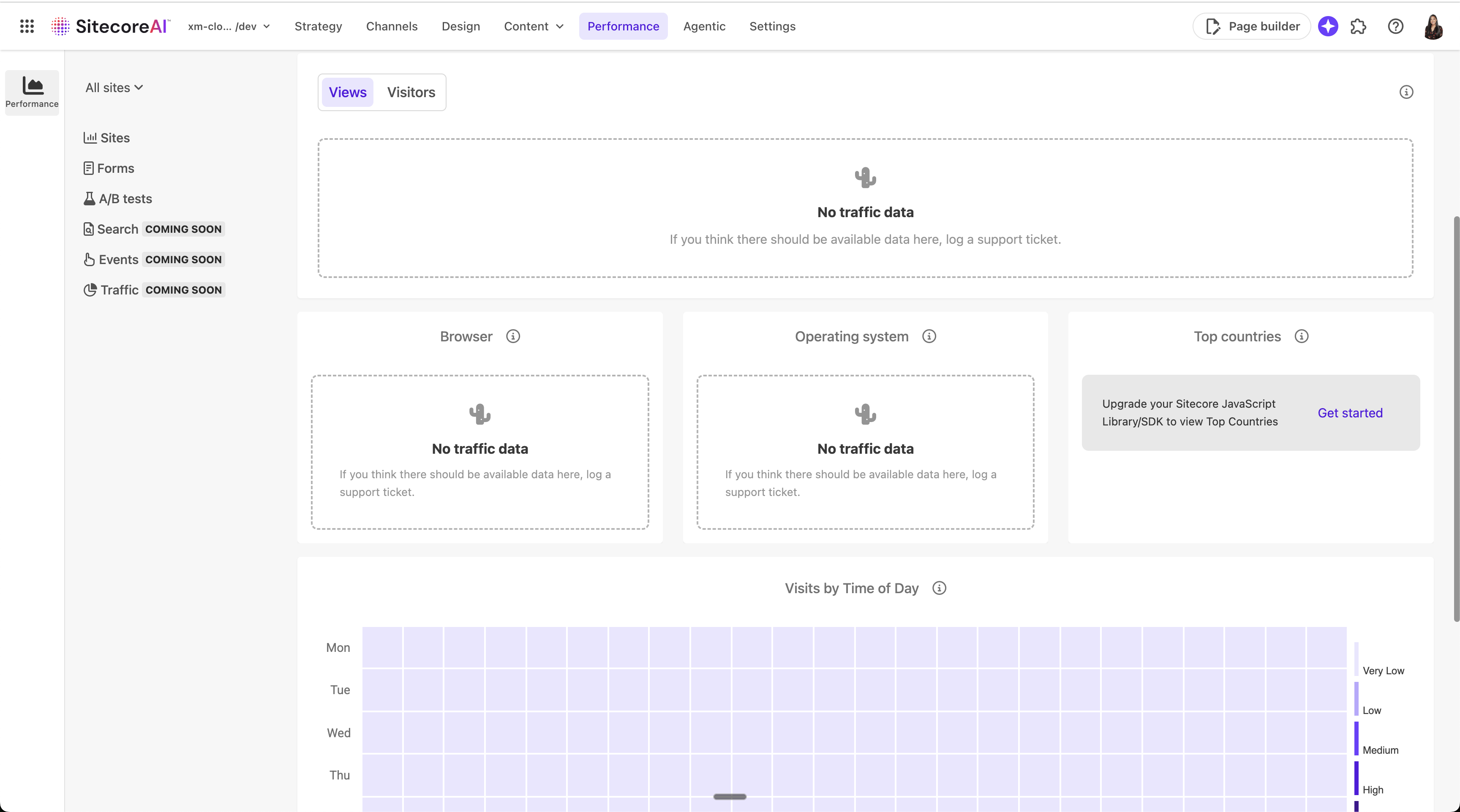Click the help question mark icon
This screenshot has width=1460, height=812.
click(x=1395, y=26)
